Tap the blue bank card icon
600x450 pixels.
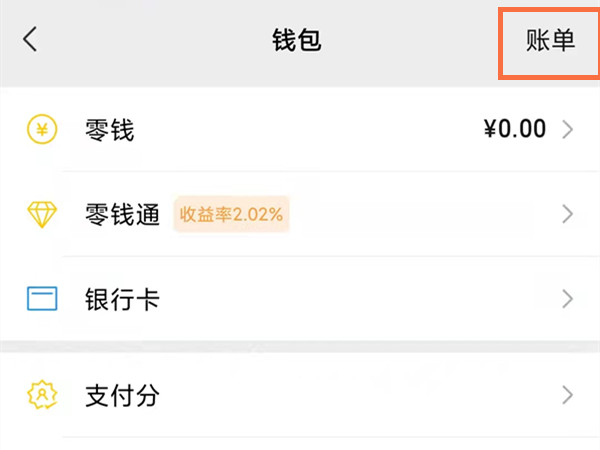tap(42, 299)
